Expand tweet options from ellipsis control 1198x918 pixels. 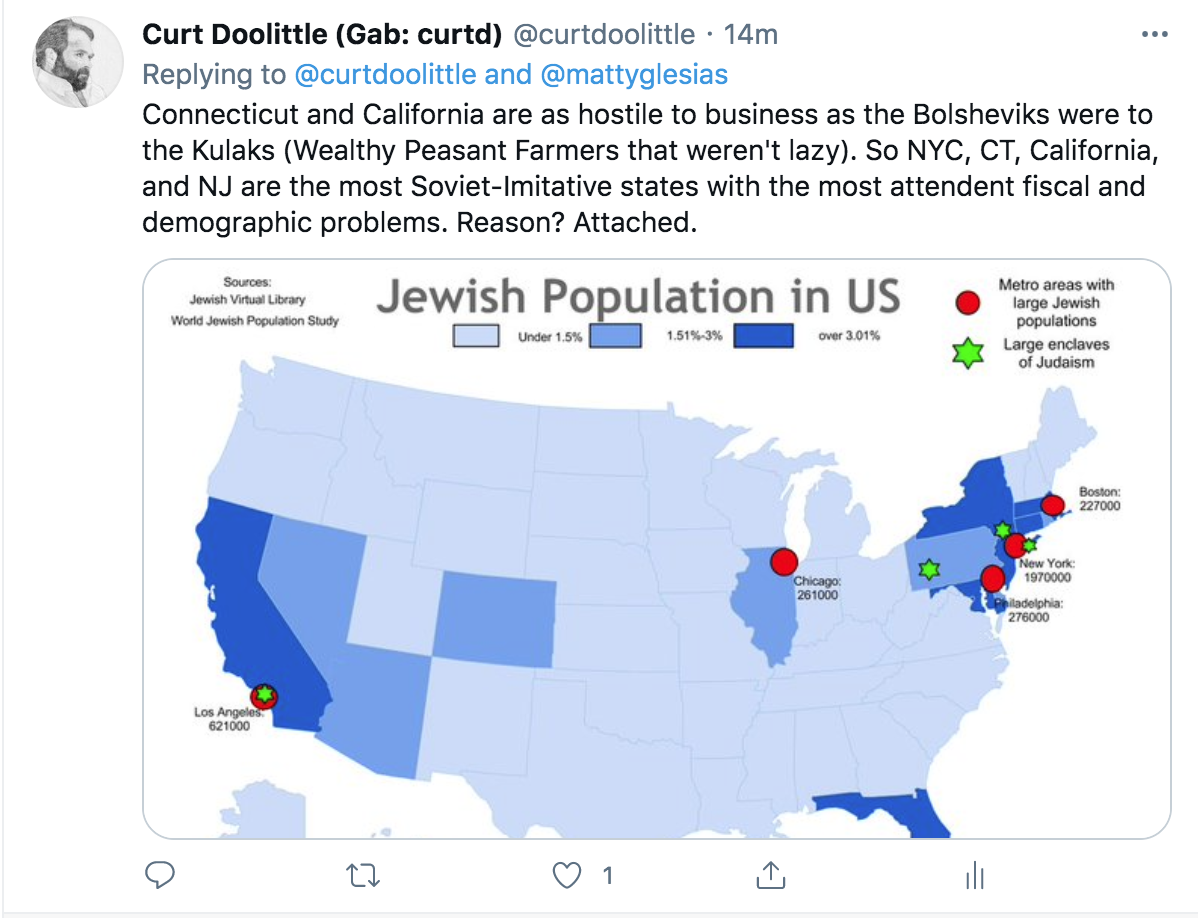point(1155,33)
